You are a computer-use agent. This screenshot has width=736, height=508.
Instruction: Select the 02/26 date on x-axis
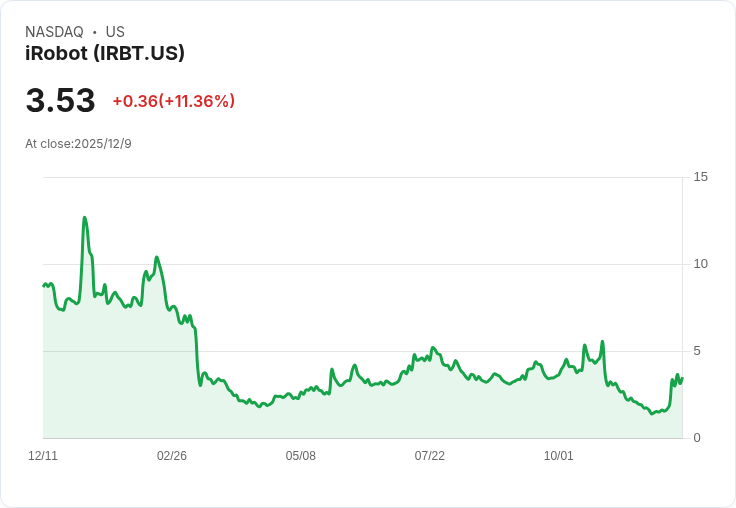[x=172, y=456]
